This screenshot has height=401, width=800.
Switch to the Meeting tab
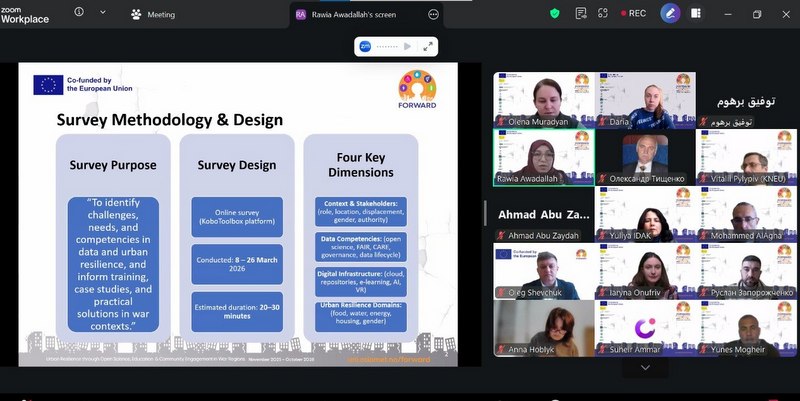153,15
